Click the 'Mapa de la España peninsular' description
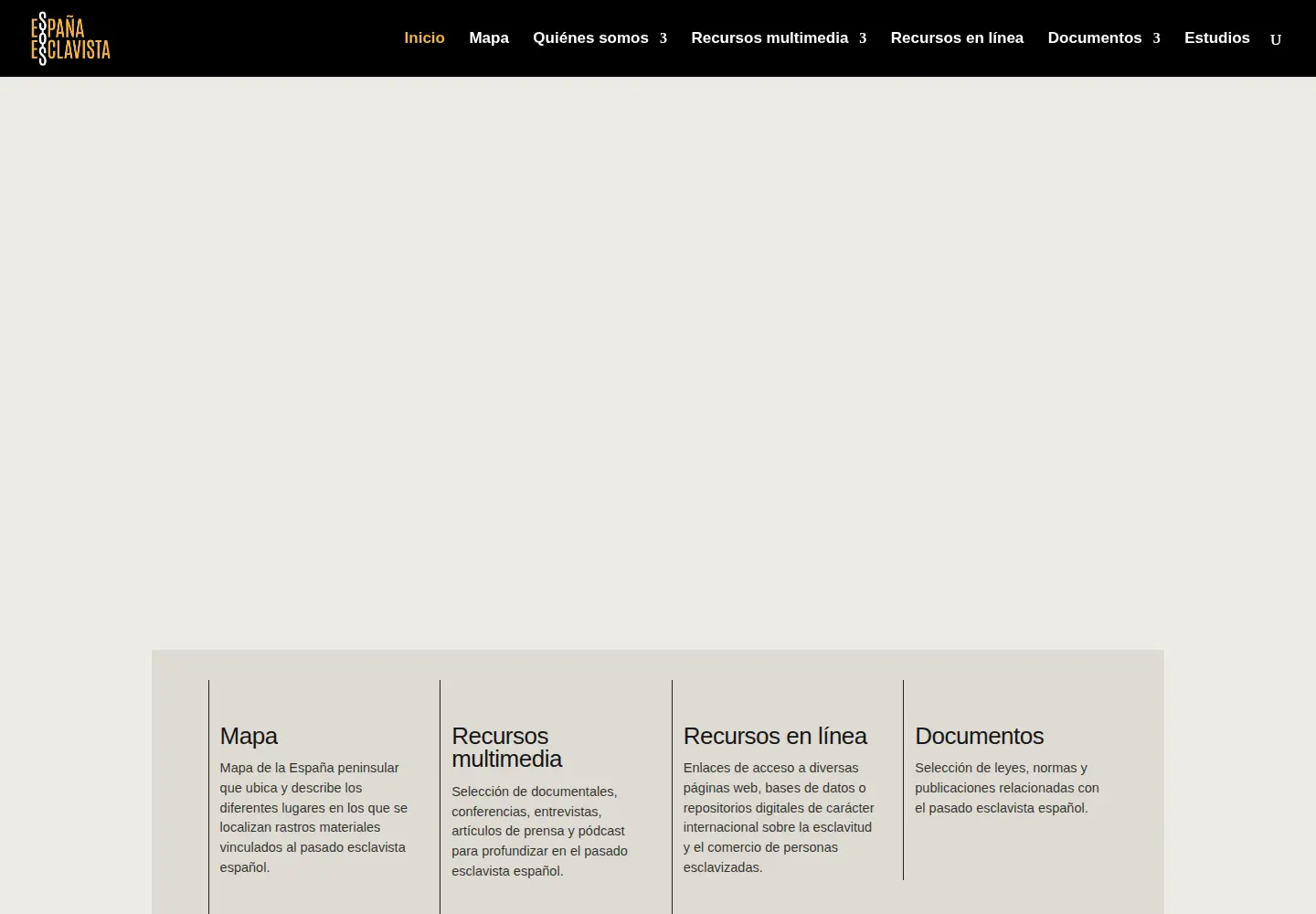 coord(313,817)
